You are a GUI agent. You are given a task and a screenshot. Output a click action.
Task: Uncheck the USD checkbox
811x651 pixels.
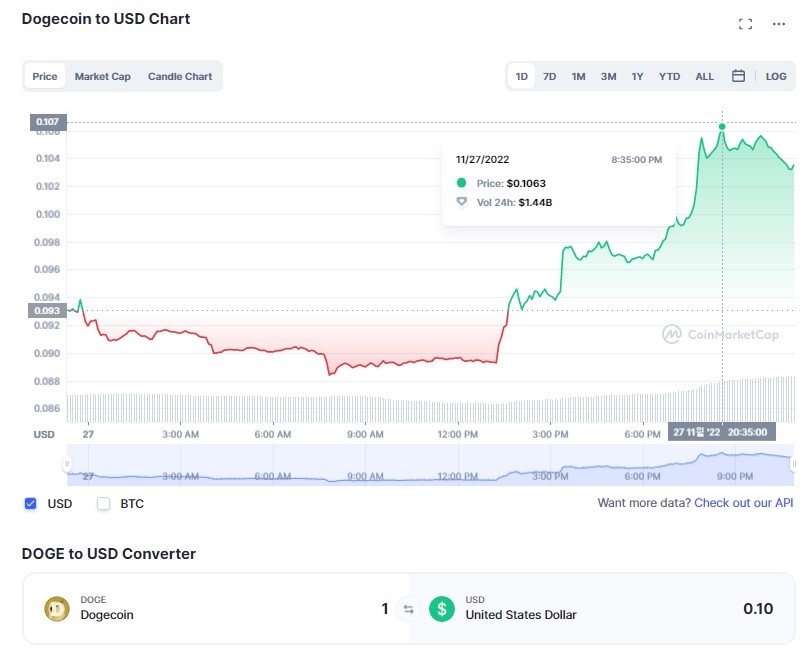31,504
